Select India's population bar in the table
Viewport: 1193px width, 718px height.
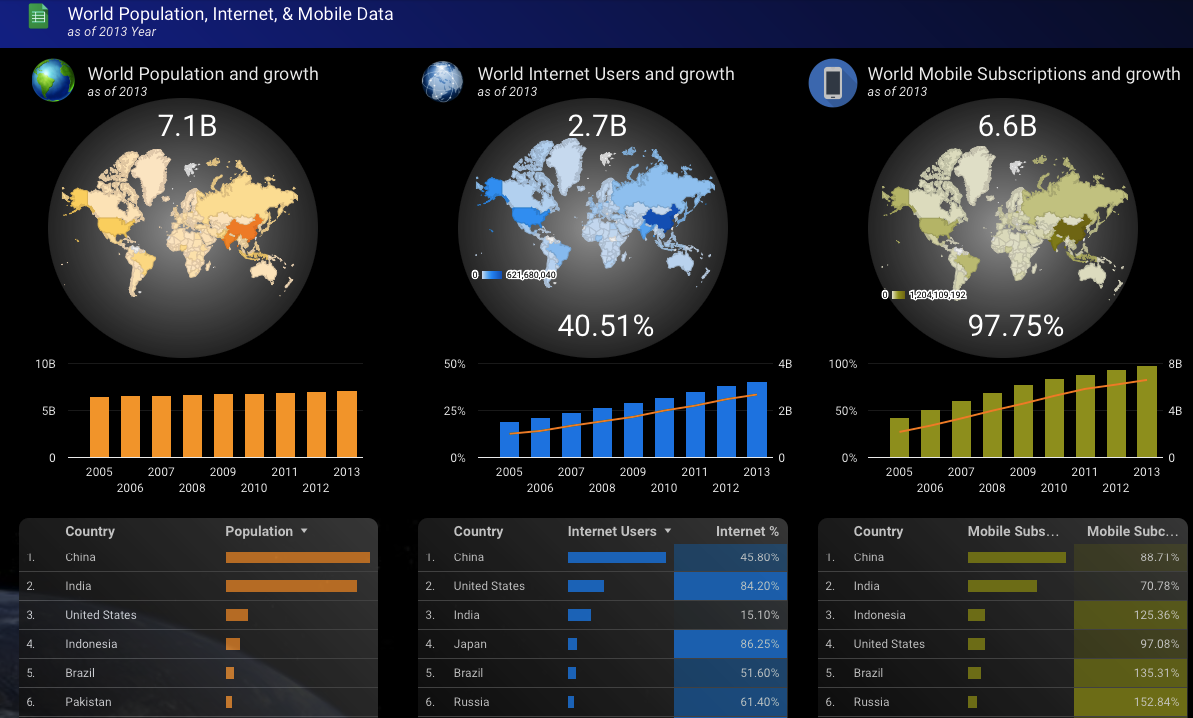(291, 586)
